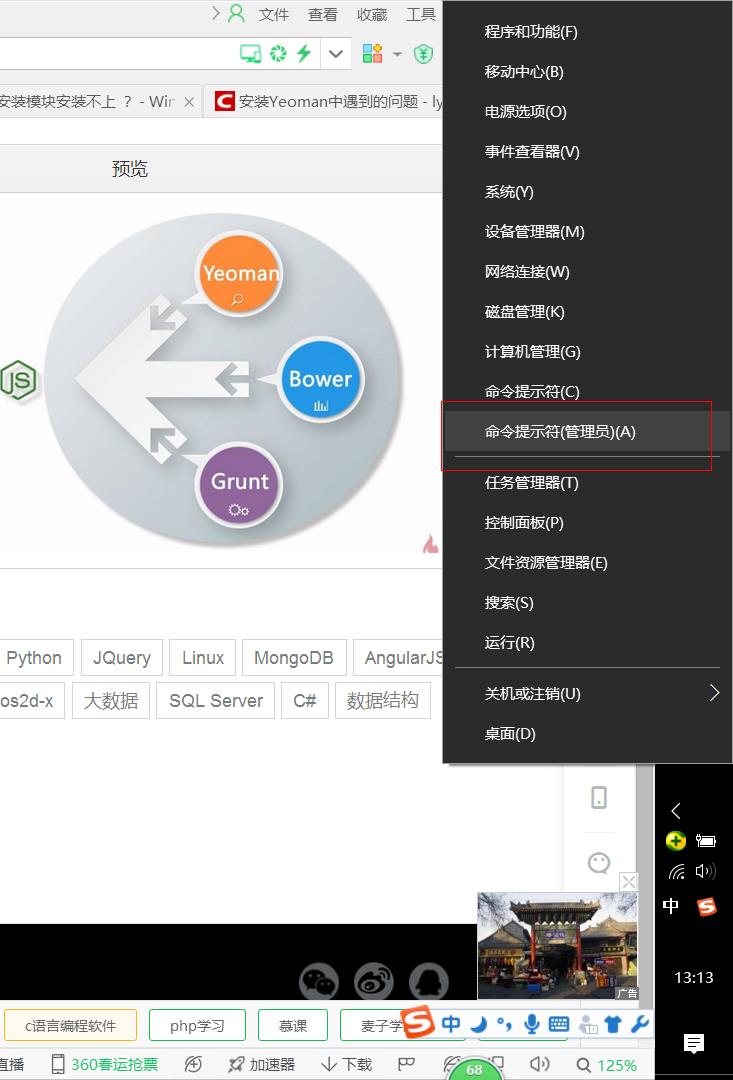This screenshot has height=1080, width=733.
Task: Click the green lightning speed-mode icon
Action: click(x=303, y=54)
